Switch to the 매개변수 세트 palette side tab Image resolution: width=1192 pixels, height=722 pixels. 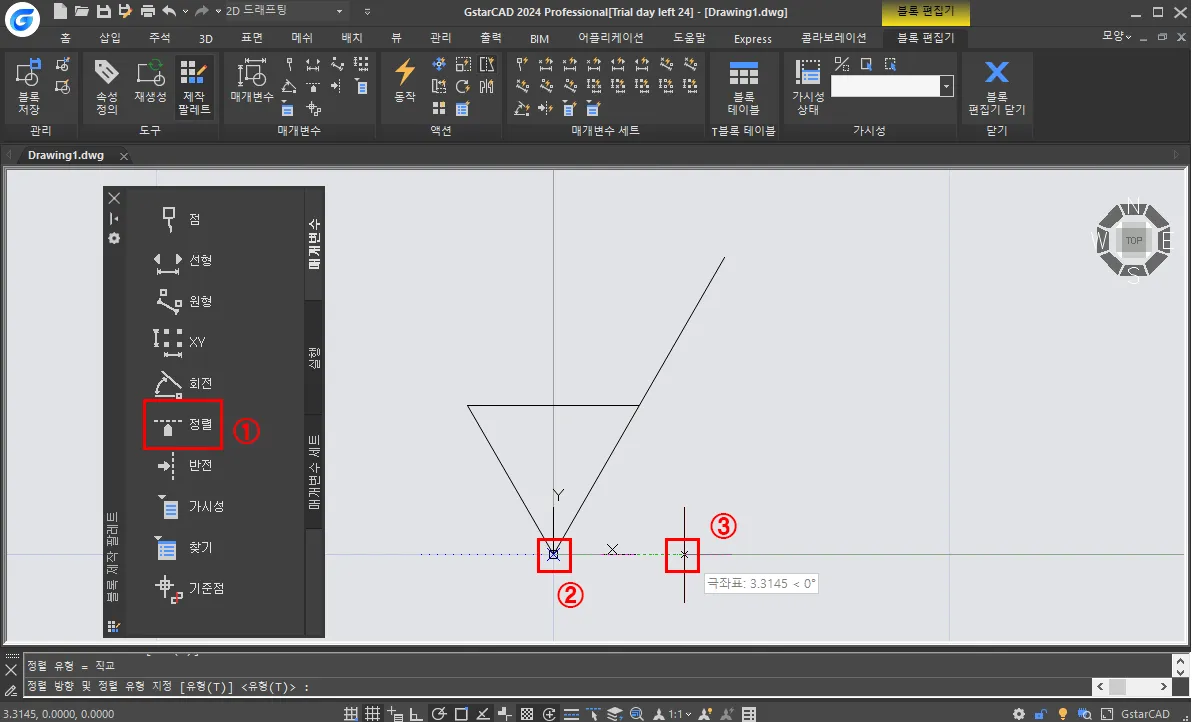314,471
